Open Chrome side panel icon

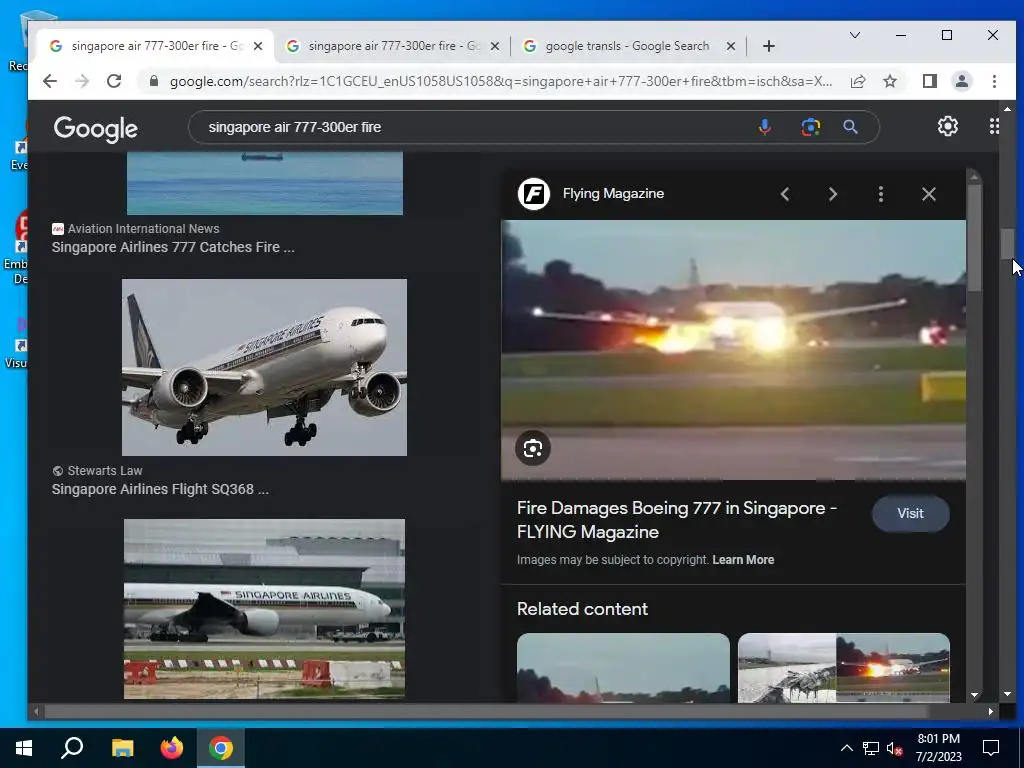(x=929, y=81)
